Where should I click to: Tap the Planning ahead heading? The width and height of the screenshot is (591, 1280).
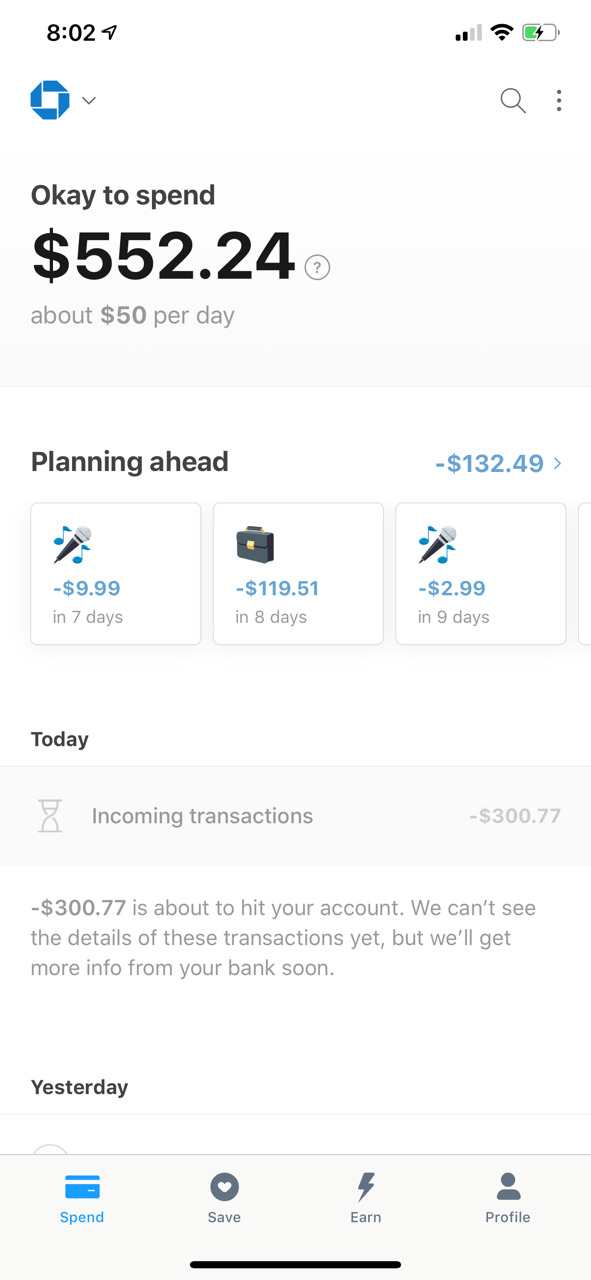point(130,462)
